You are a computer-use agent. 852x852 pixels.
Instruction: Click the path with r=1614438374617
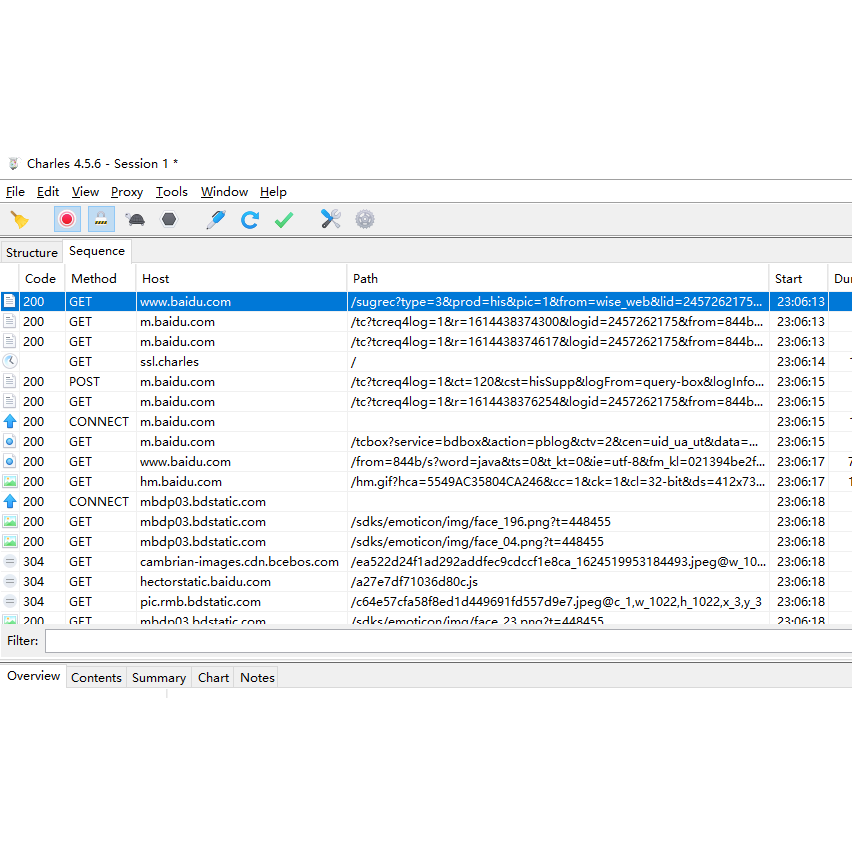click(x=557, y=342)
